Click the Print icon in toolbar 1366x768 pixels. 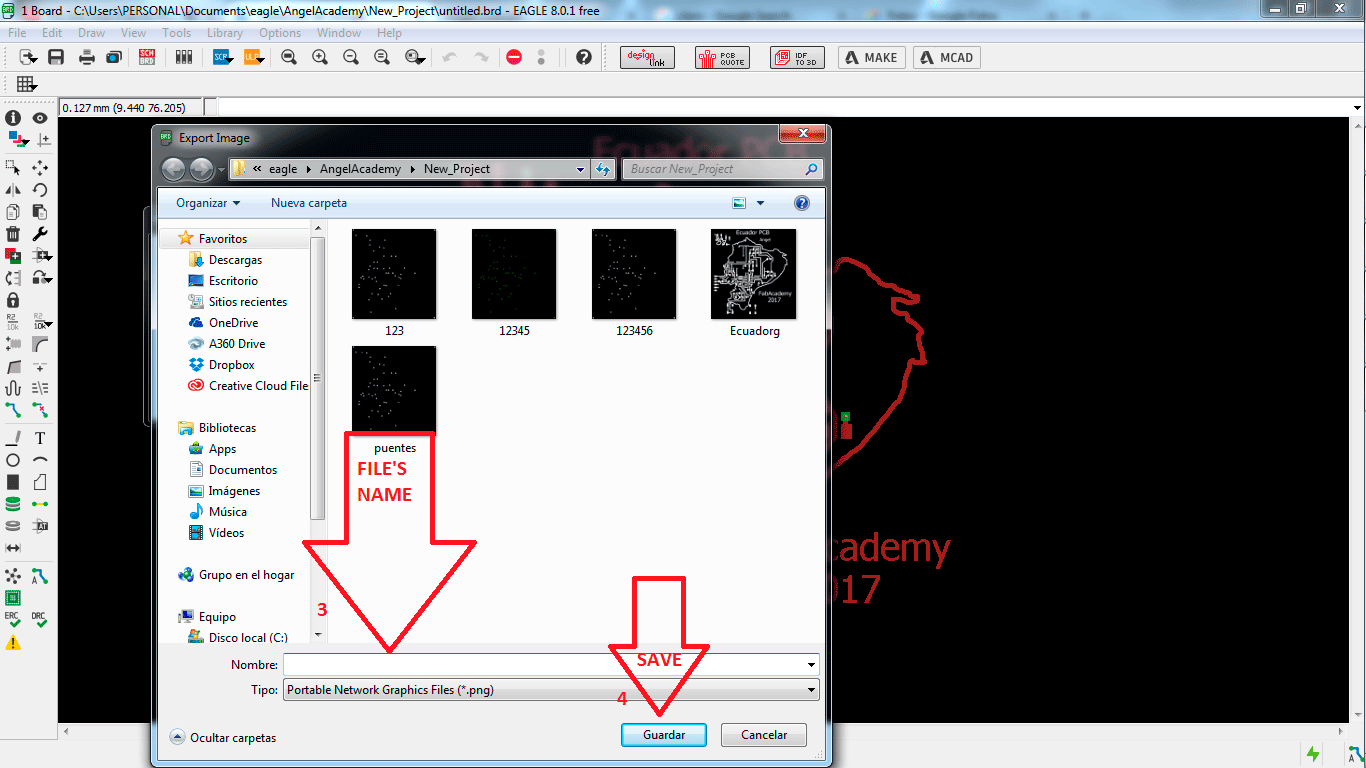pyautogui.click(x=87, y=57)
